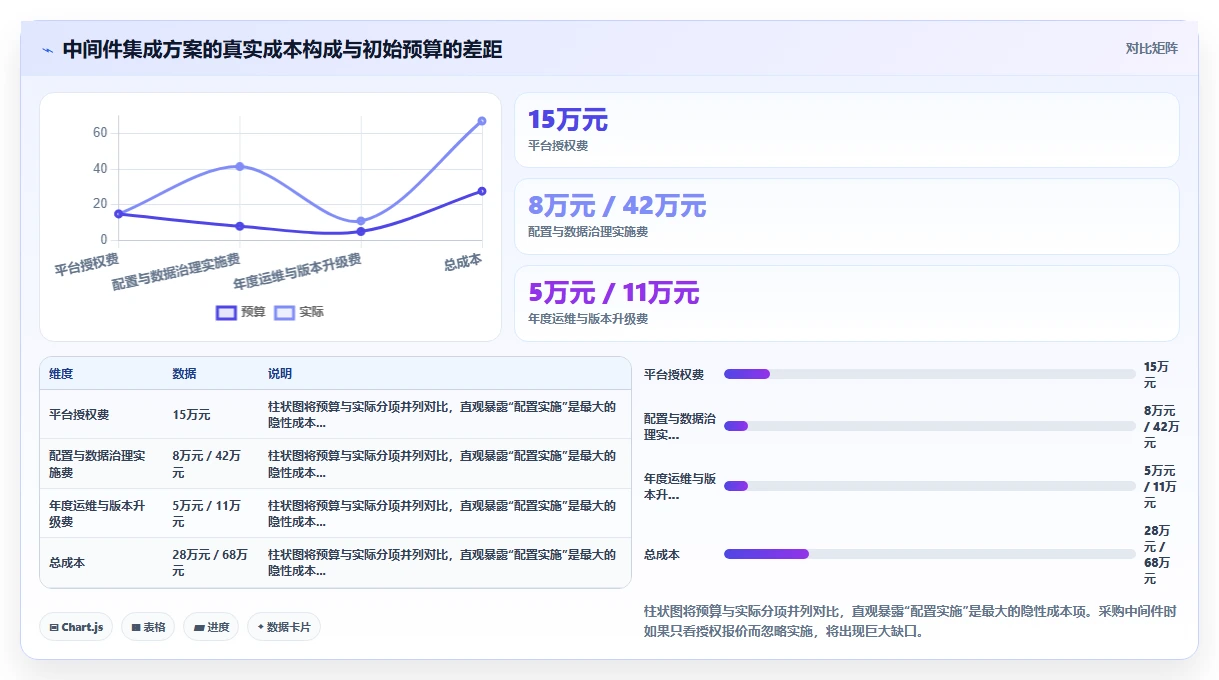Viewport: 1219px width, 680px height.
Task: Click the 实际 data point at 总成本
Action: pyautogui.click(x=482, y=121)
